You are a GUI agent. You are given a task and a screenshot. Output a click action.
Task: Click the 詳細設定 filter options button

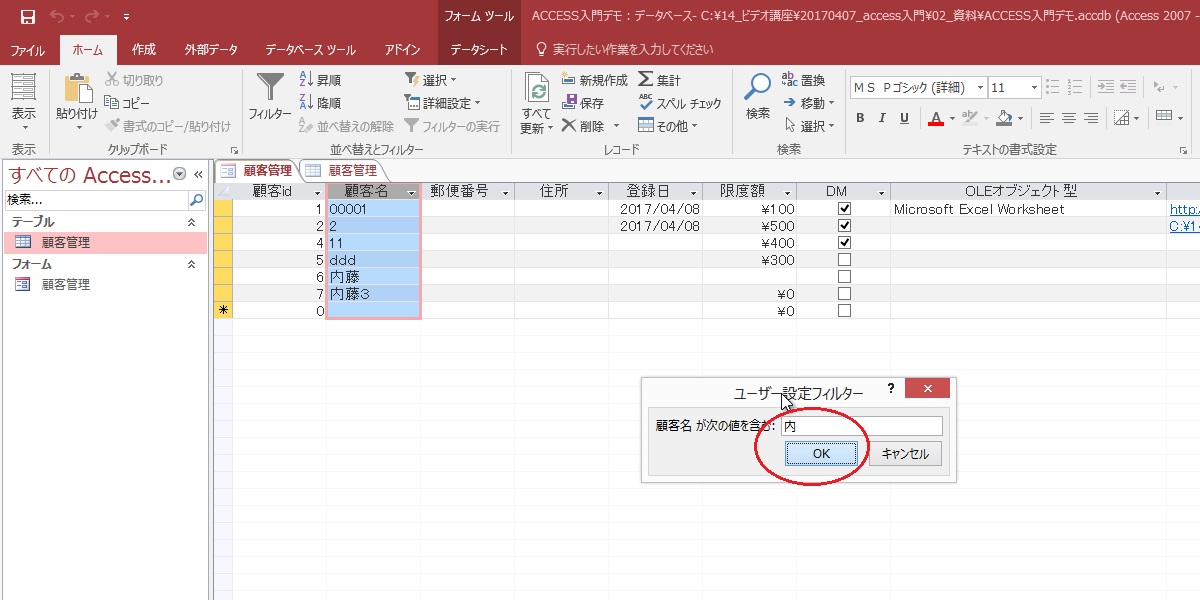tap(443, 103)
